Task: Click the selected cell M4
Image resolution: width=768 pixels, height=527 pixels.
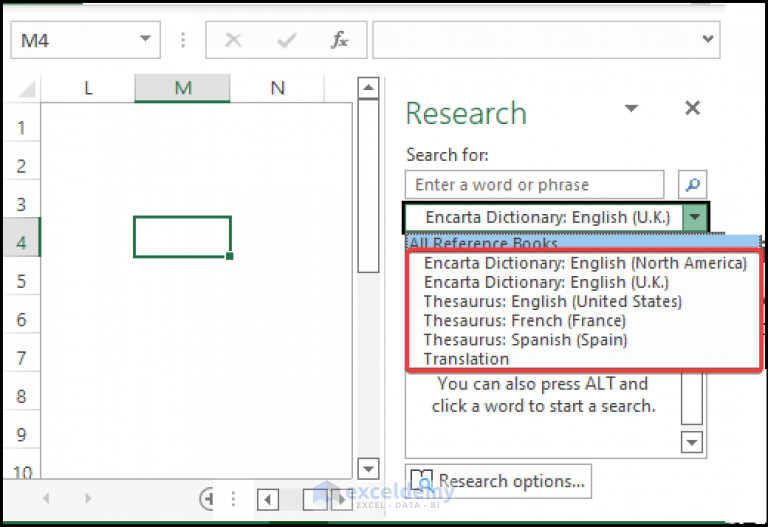Action: pyautogui.click(x=182, y=237)
